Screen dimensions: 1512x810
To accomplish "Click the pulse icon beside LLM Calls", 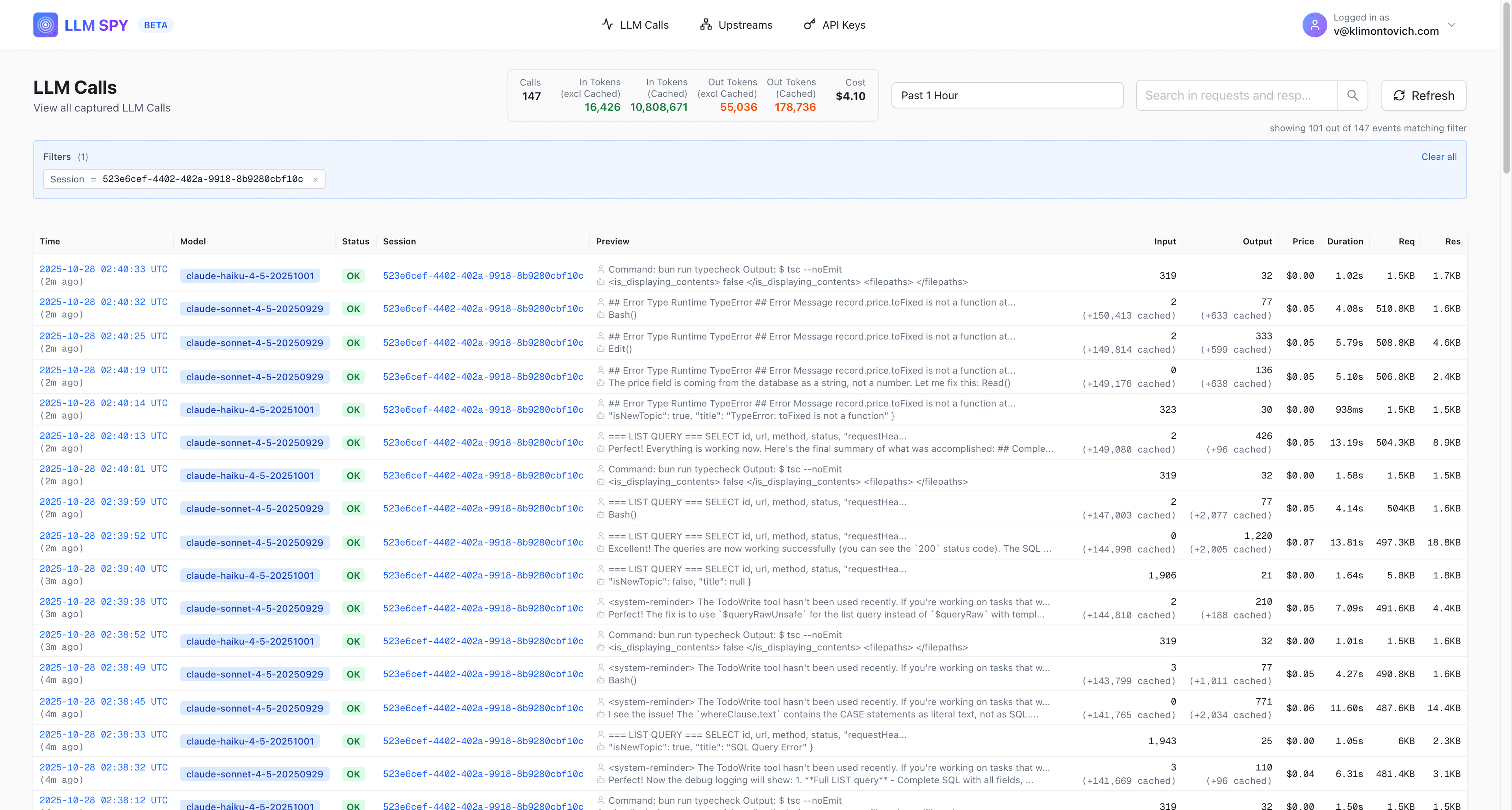I will [x=606, y=25].
